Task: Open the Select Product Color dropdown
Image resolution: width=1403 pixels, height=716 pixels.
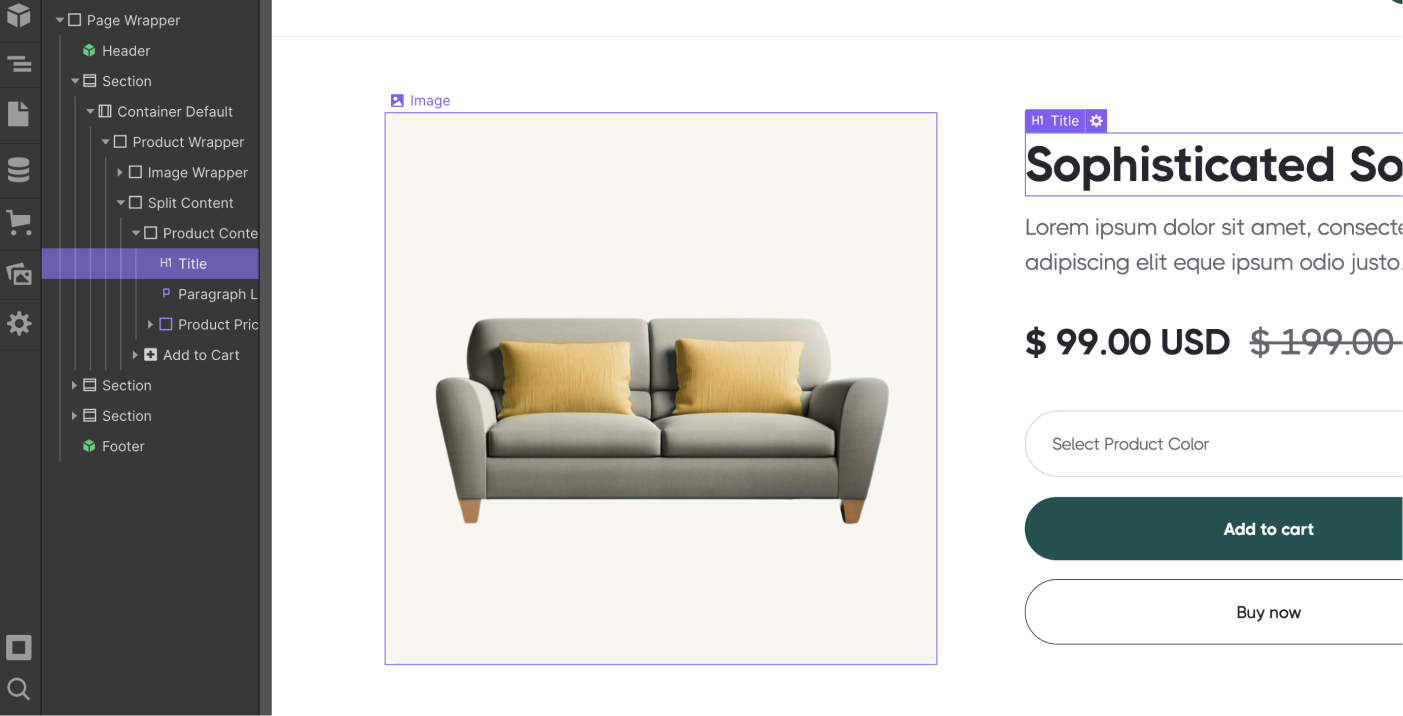Action: tap(1200, 443)
